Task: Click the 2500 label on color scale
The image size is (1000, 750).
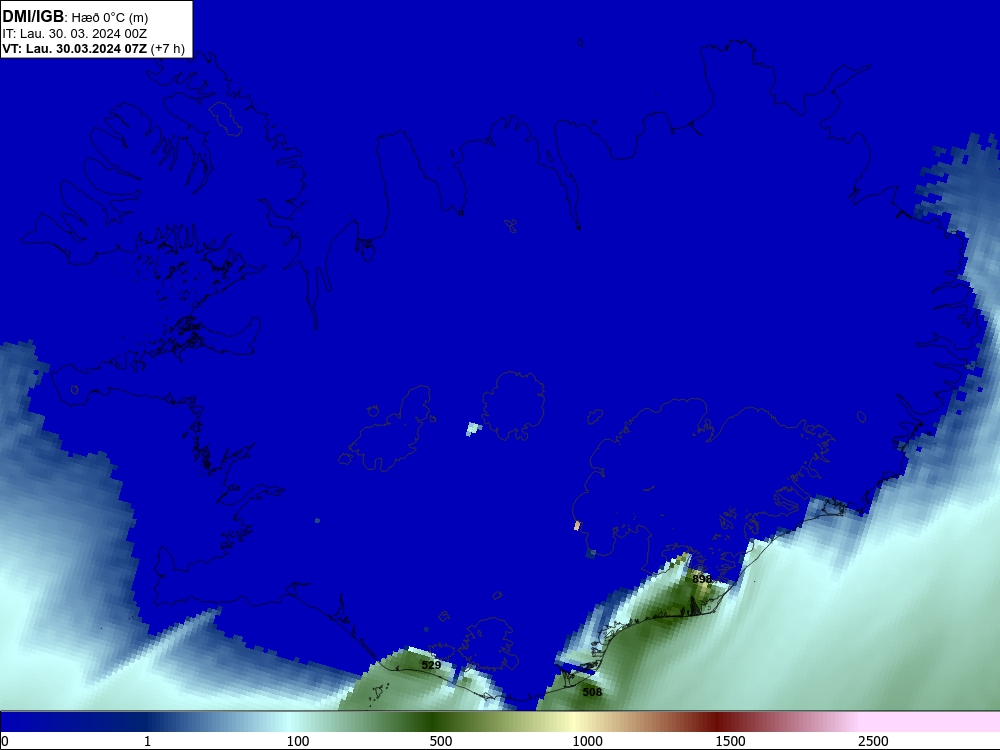Action: click(x=873, y=741)
